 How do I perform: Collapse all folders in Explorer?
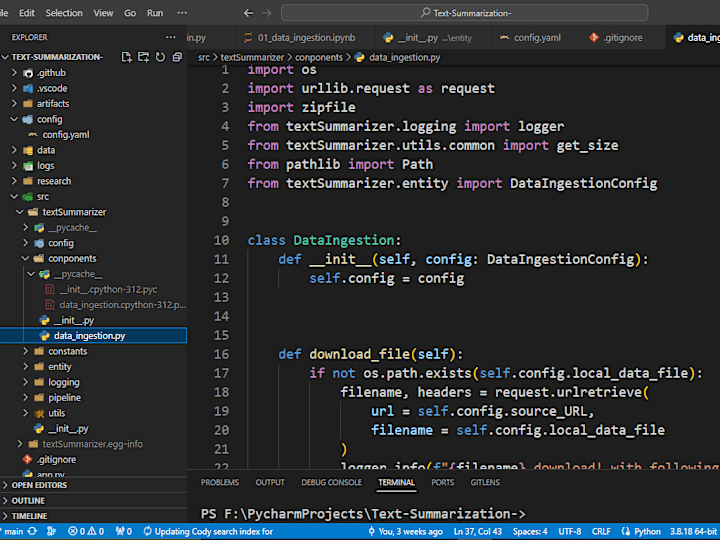[x=177, y=57]
